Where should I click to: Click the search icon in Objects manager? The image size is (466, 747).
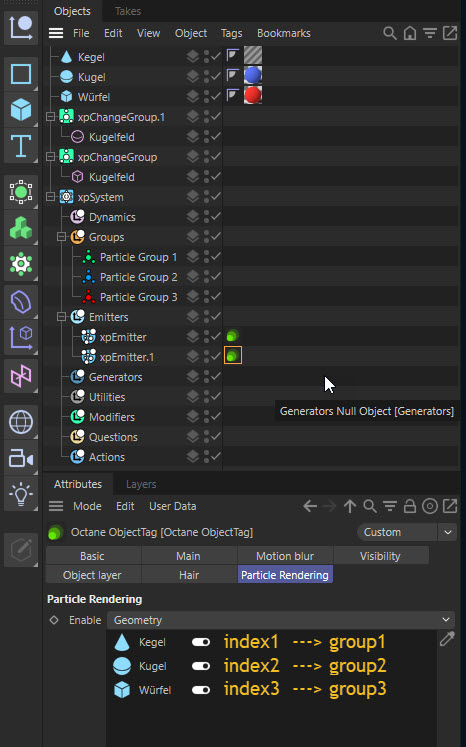(390, 33)
